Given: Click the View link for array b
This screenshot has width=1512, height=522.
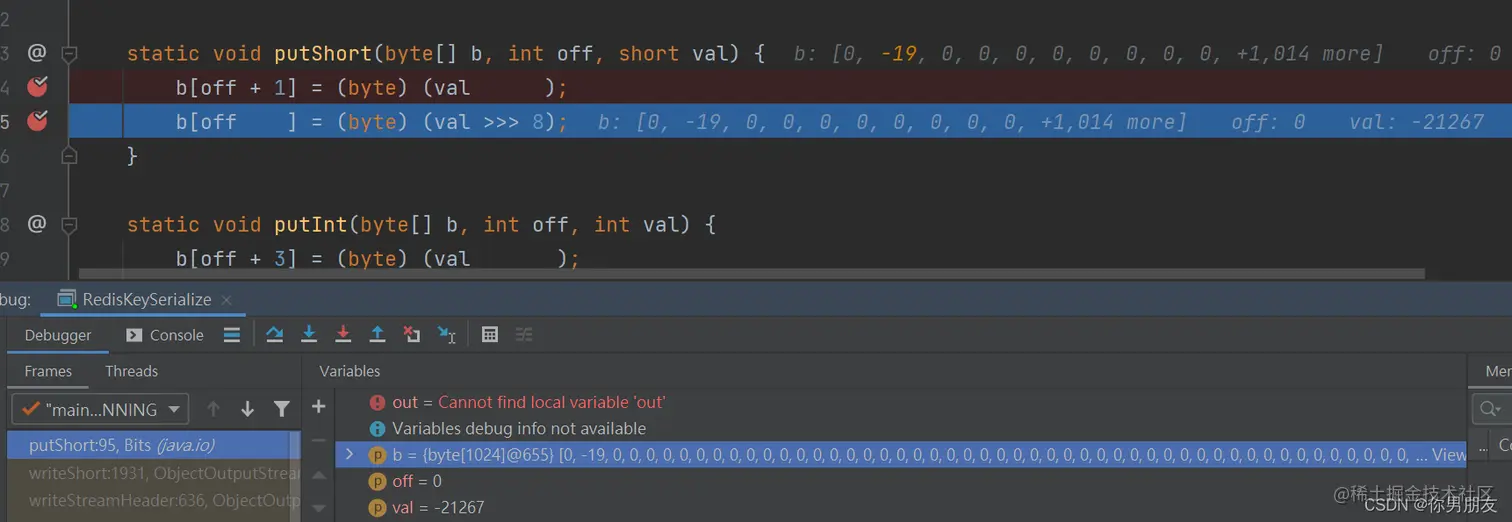Looking at the screenshot, I should coord(1449,455).
